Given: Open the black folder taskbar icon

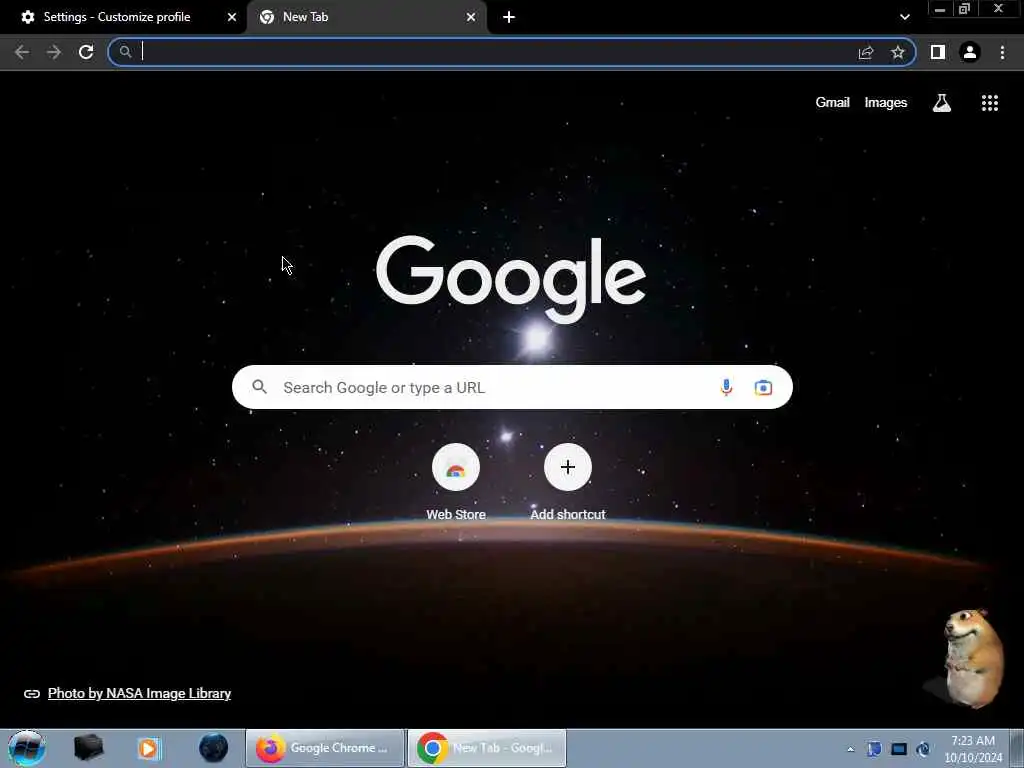Looking at the screenshot, I should pyautogui.click(x=89, y=748).
